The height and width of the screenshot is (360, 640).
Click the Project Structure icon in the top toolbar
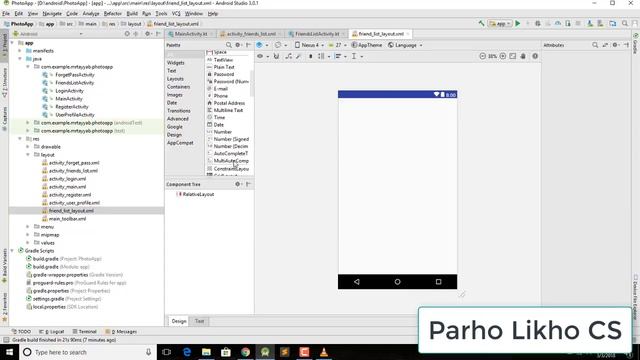click(613, 24)
